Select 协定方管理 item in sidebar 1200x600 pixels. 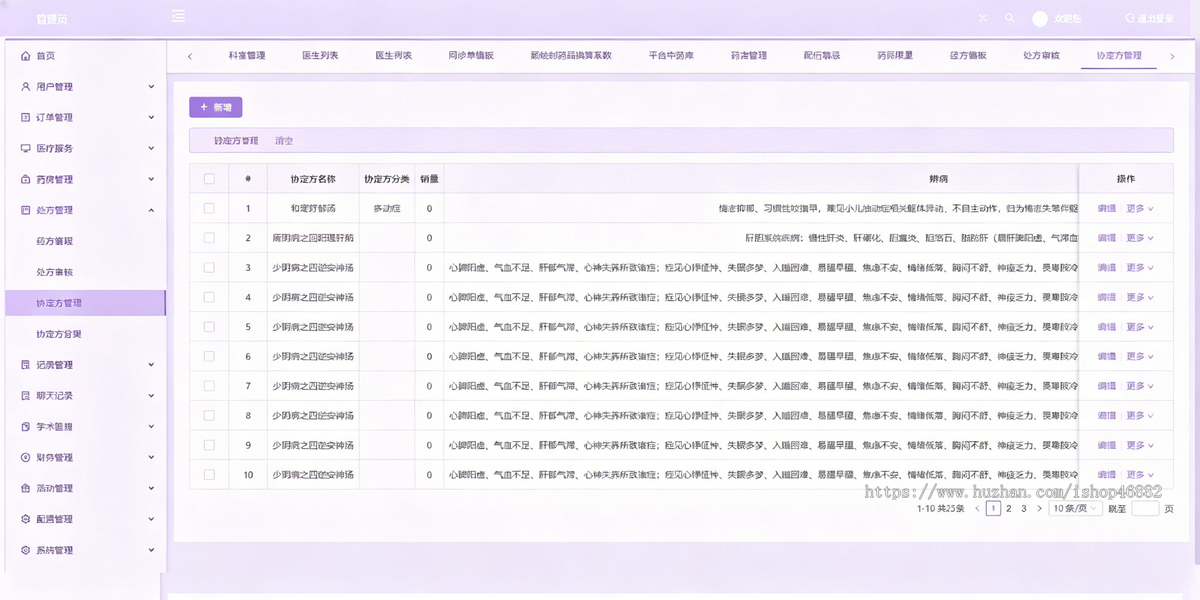[x=84, y=303]
